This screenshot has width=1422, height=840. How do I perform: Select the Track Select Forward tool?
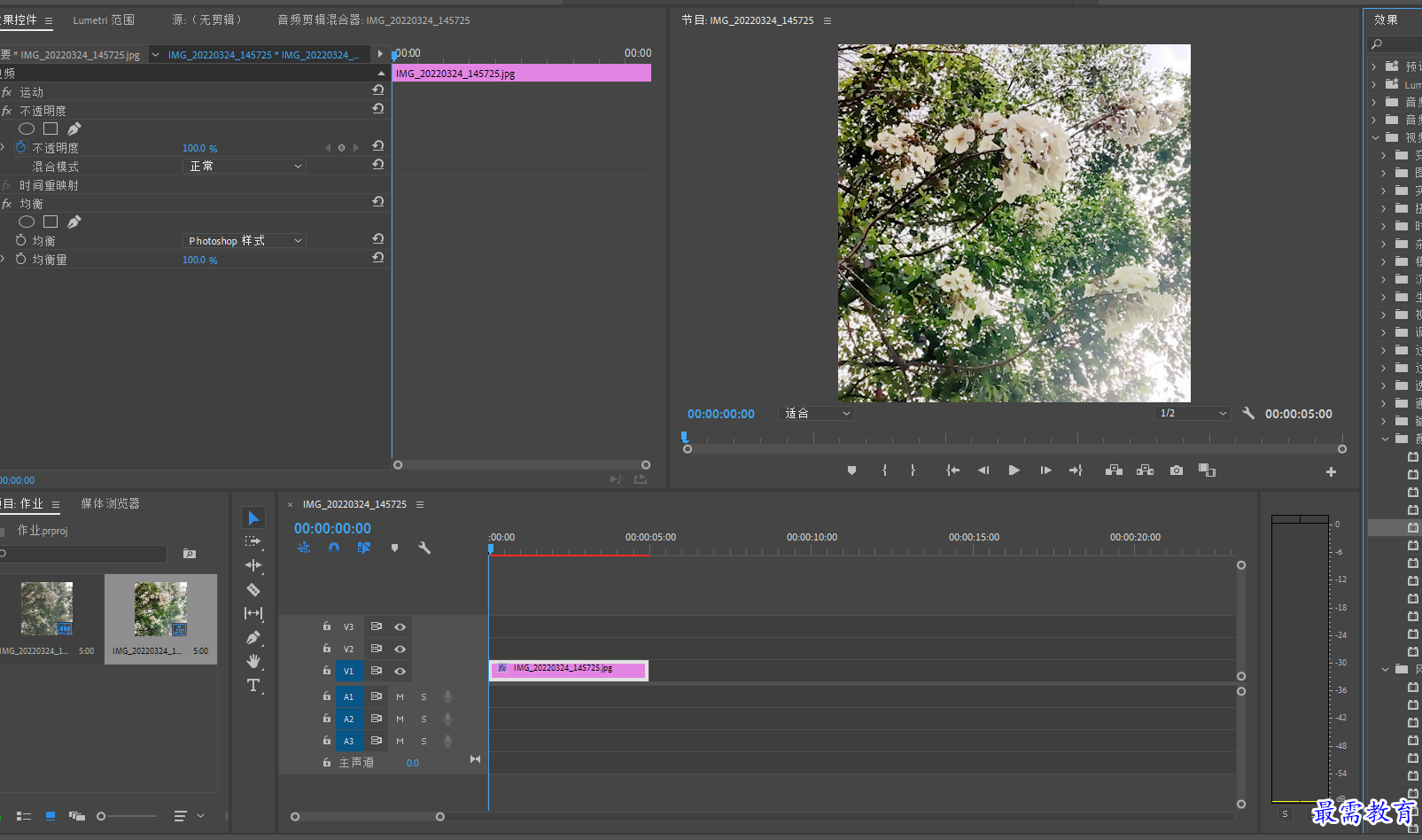point(253,541)
